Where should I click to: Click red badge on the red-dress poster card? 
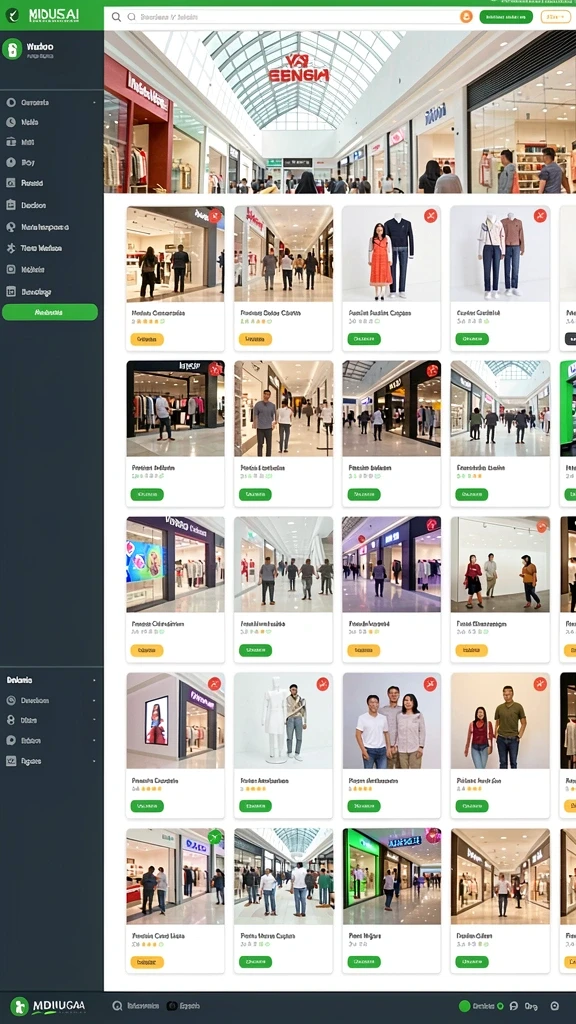point(214,684)
